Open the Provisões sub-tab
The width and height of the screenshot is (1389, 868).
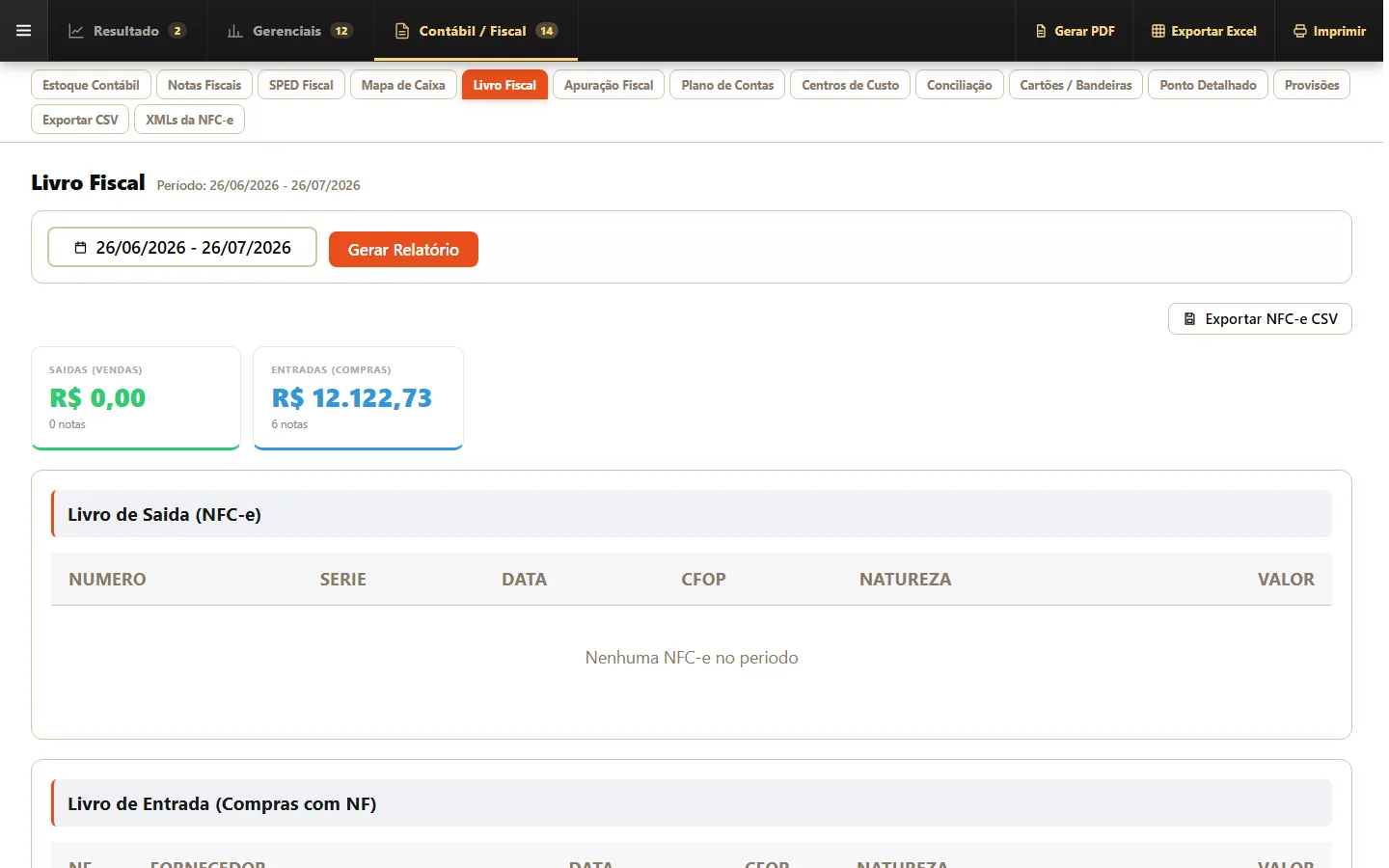tap(1312, 85)
